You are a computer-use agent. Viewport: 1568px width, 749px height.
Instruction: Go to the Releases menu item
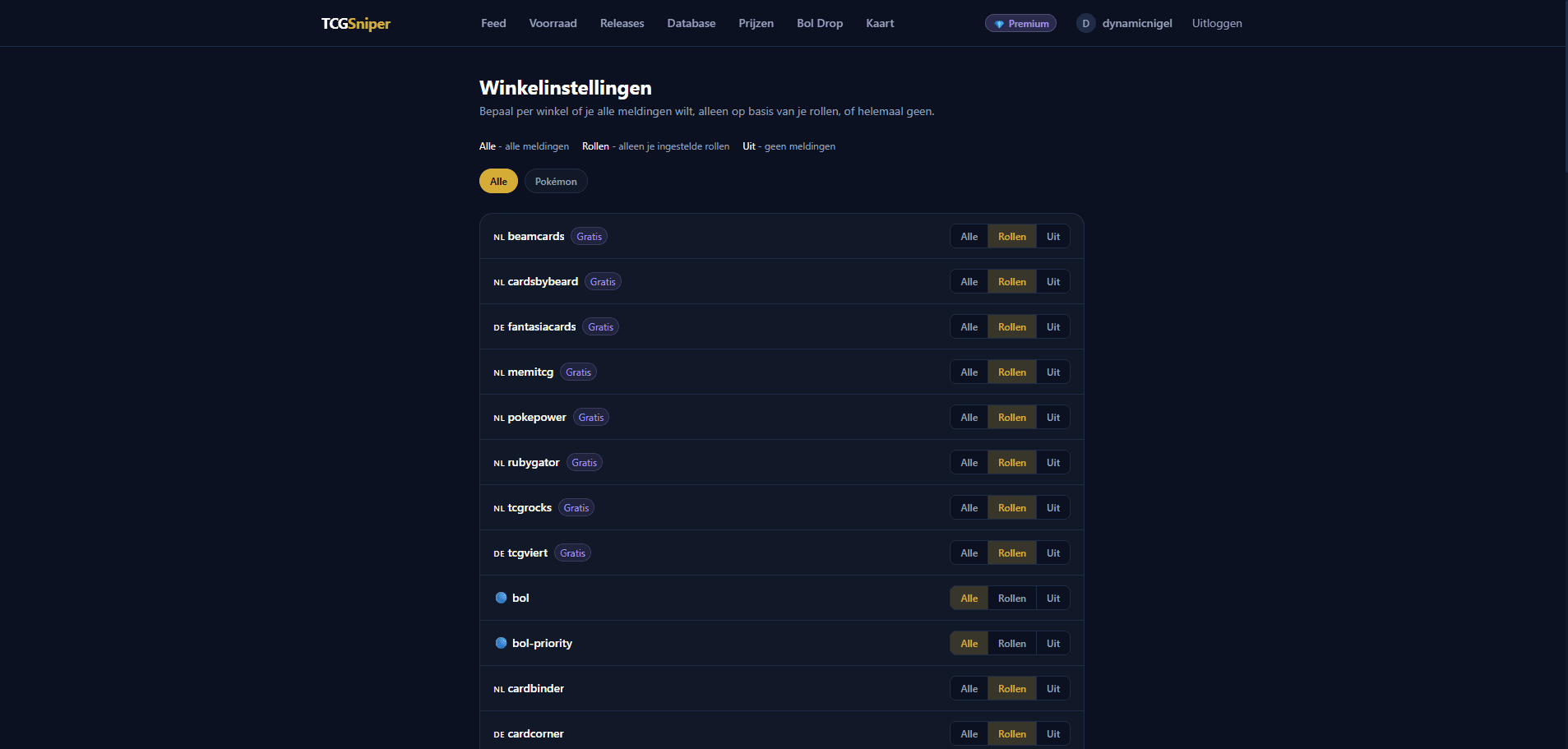tap(622, 24)
